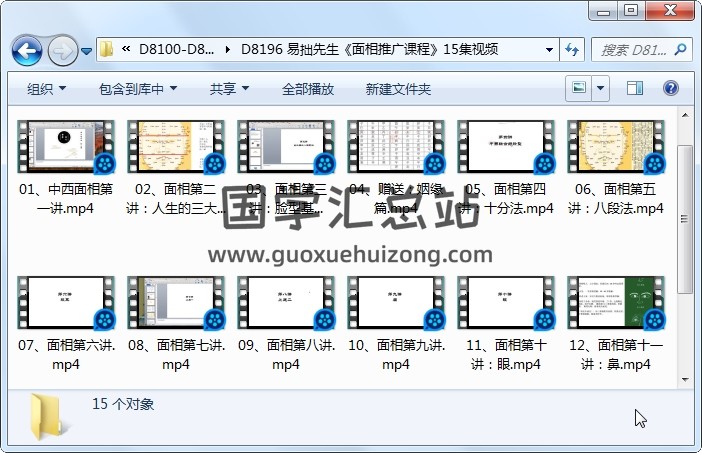Open more view options dropdown arrow
The image size is (702, 453).
600,88
